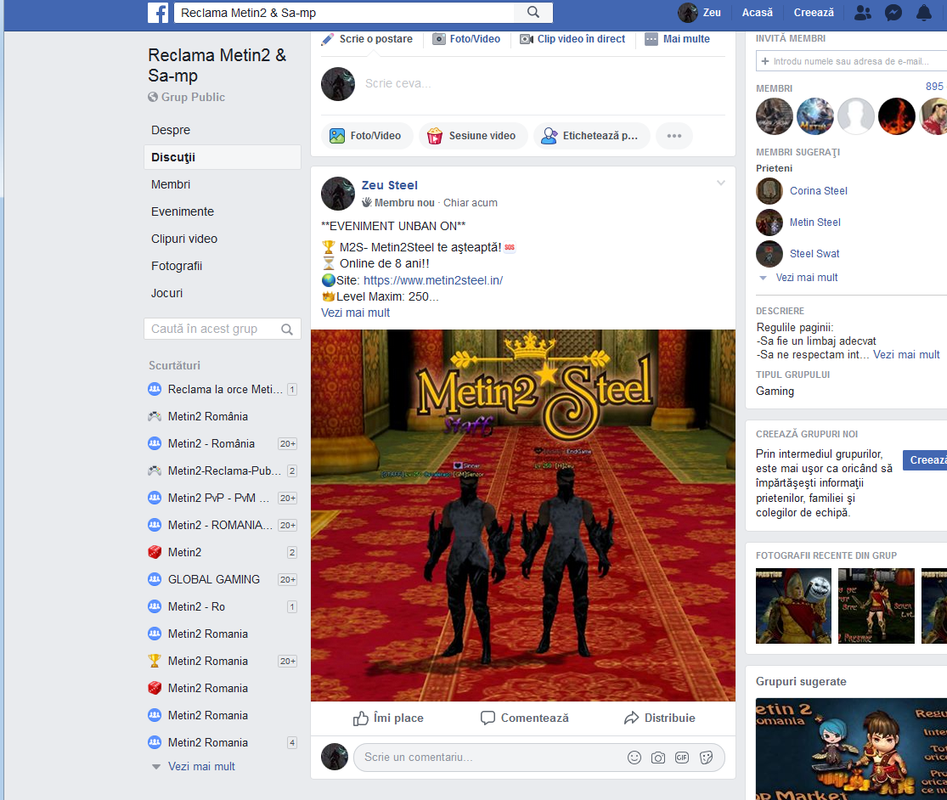Open the Evenimente section
The width and height of the screenshot is (947, 800).
tap(182, 211)
